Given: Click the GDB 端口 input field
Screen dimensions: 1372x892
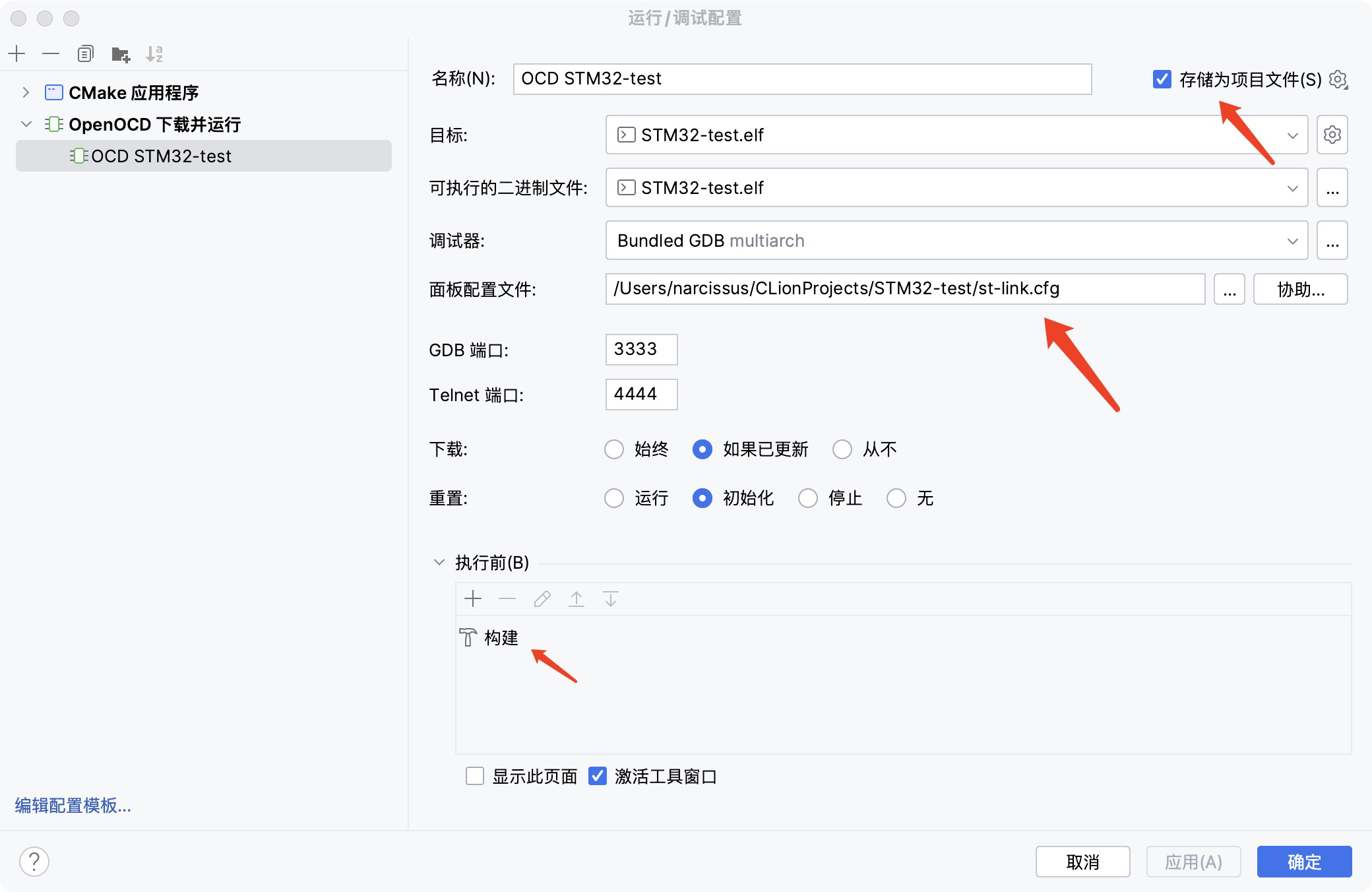Looking at the screenshot, I should tap(640, 349).
